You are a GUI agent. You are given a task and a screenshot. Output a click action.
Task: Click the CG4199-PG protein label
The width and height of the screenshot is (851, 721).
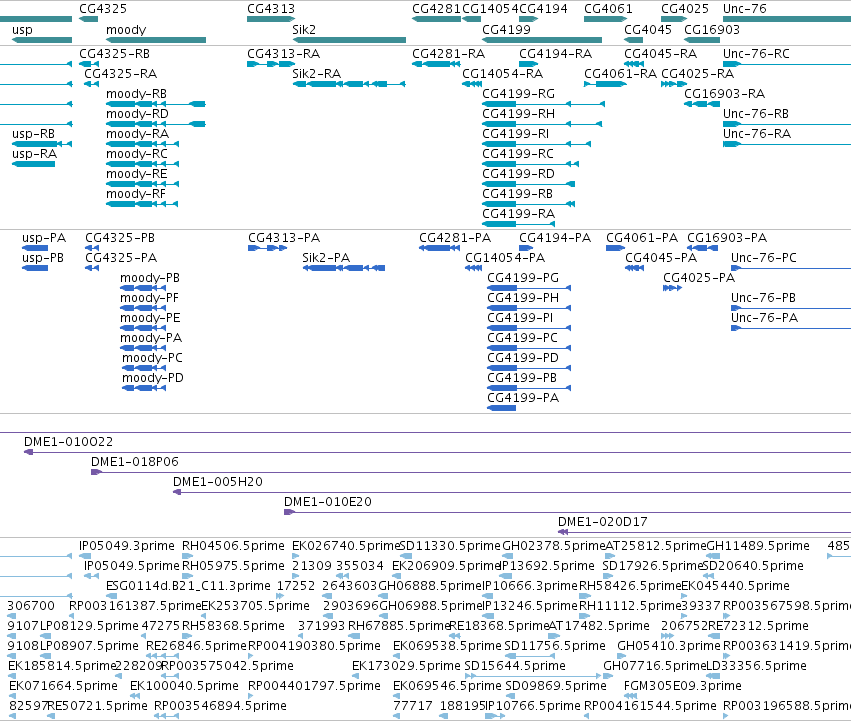(x=523, y=278)
